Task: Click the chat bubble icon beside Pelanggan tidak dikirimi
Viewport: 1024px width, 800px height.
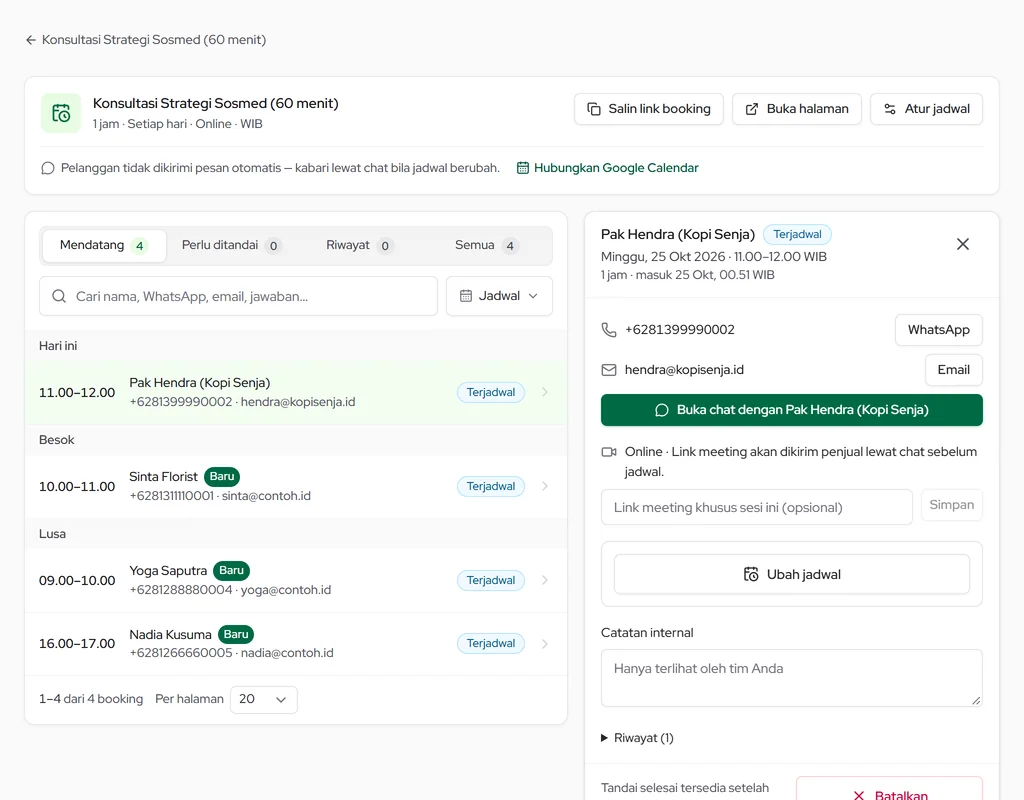Action: click(48, 168)
